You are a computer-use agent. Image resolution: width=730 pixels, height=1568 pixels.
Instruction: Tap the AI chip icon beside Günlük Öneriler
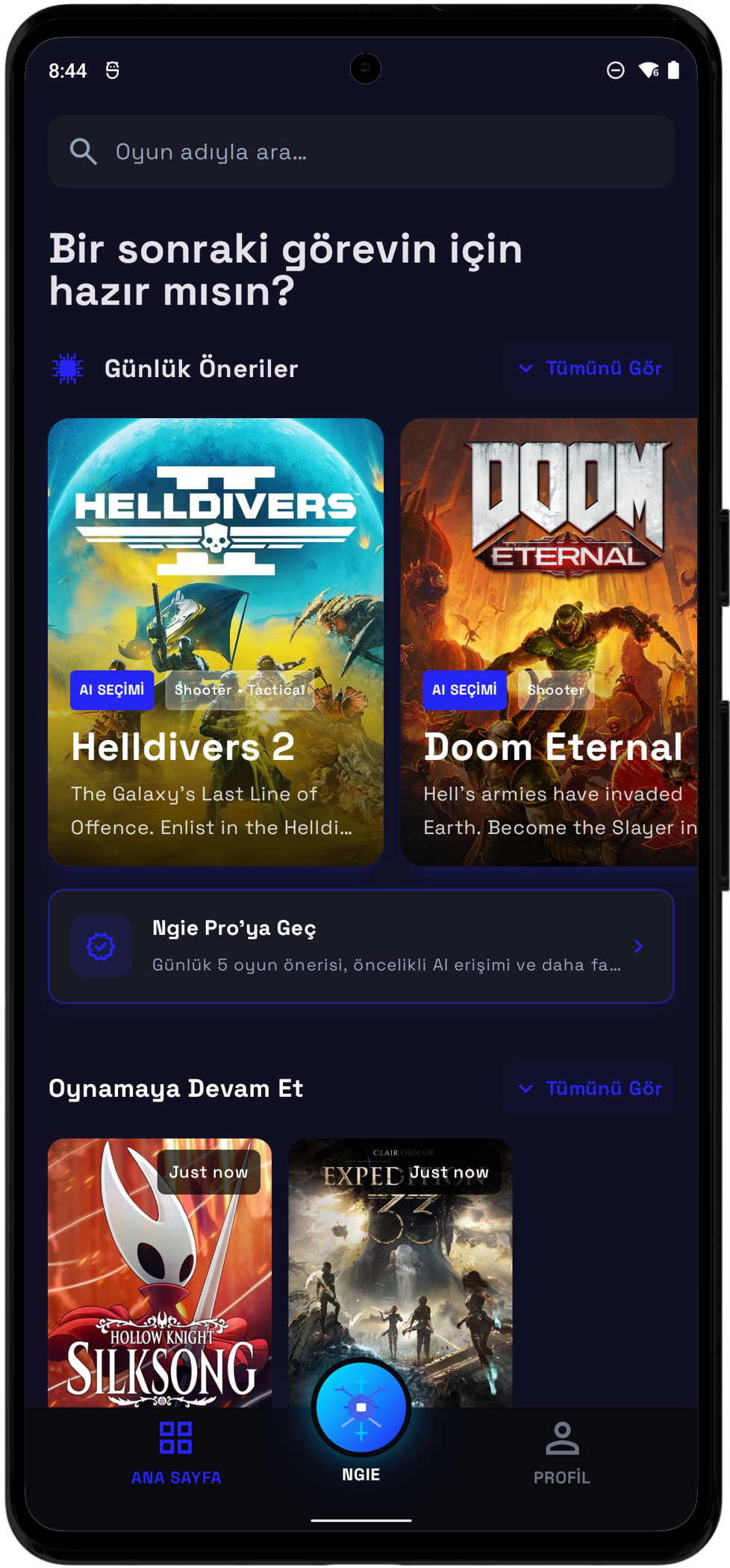tap(68, 368)
